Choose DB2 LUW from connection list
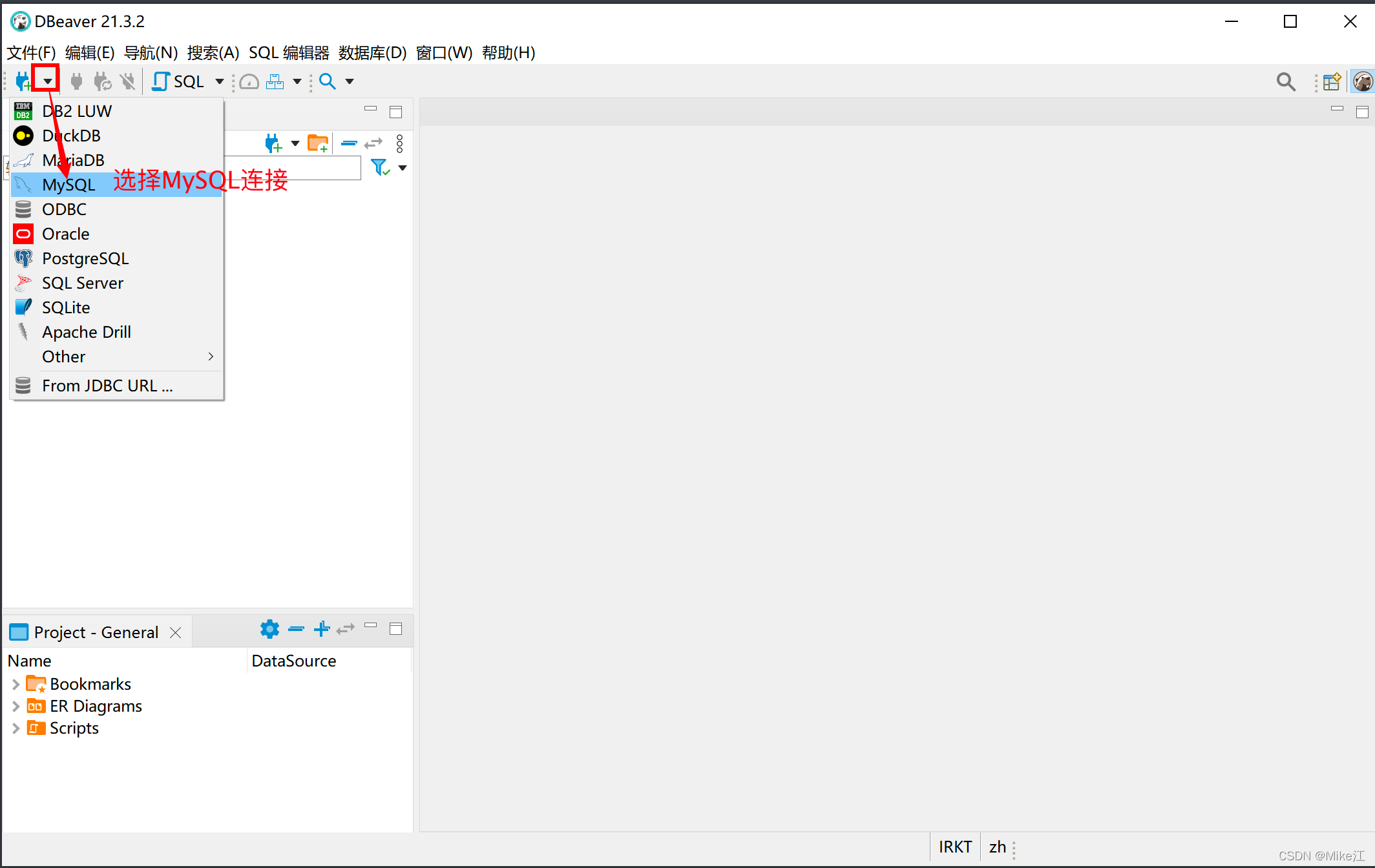The width and height of the screenshot is (1375, 868). (x=116, y=111)
